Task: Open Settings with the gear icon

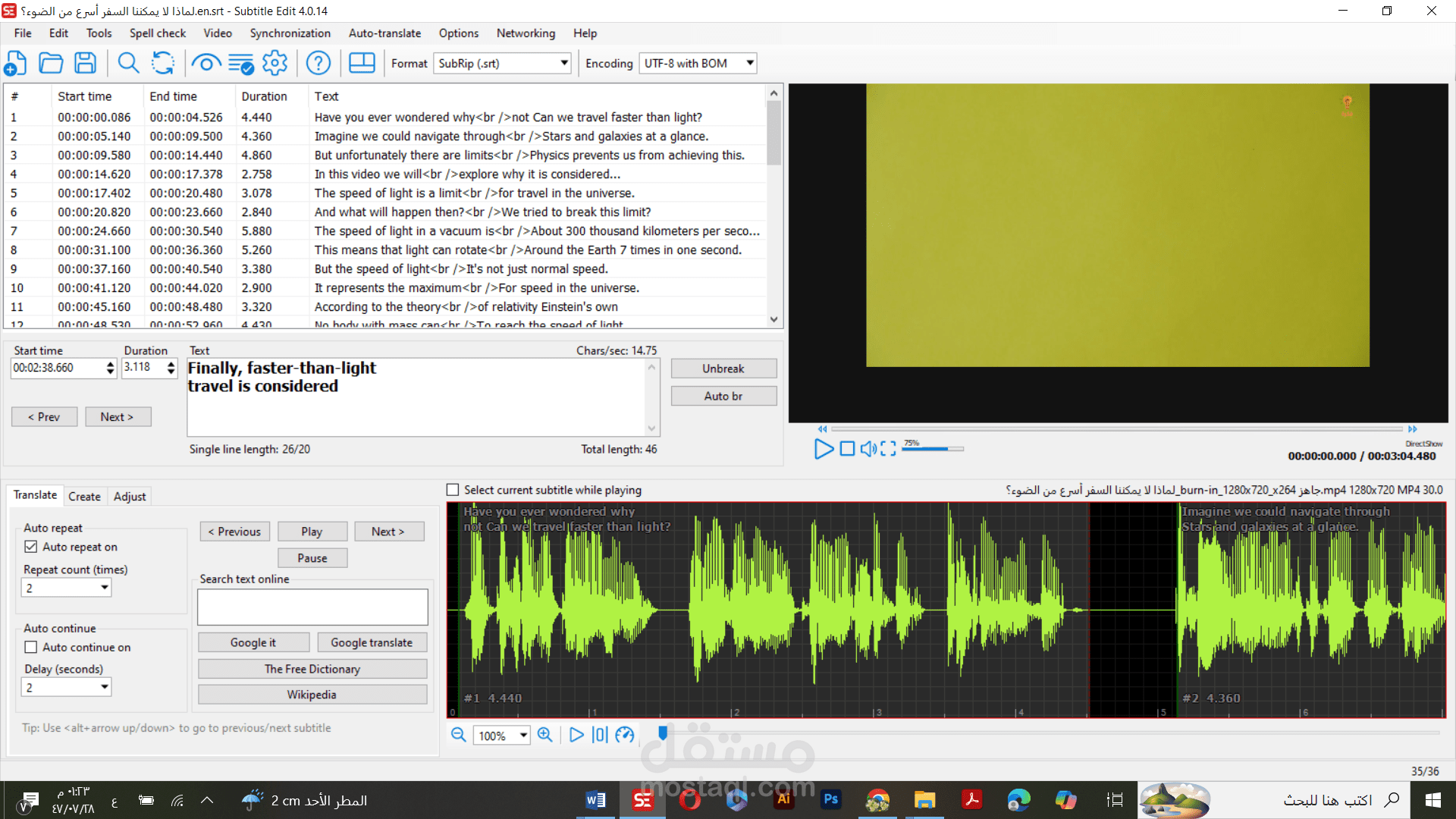Action: tap(275, 63)
